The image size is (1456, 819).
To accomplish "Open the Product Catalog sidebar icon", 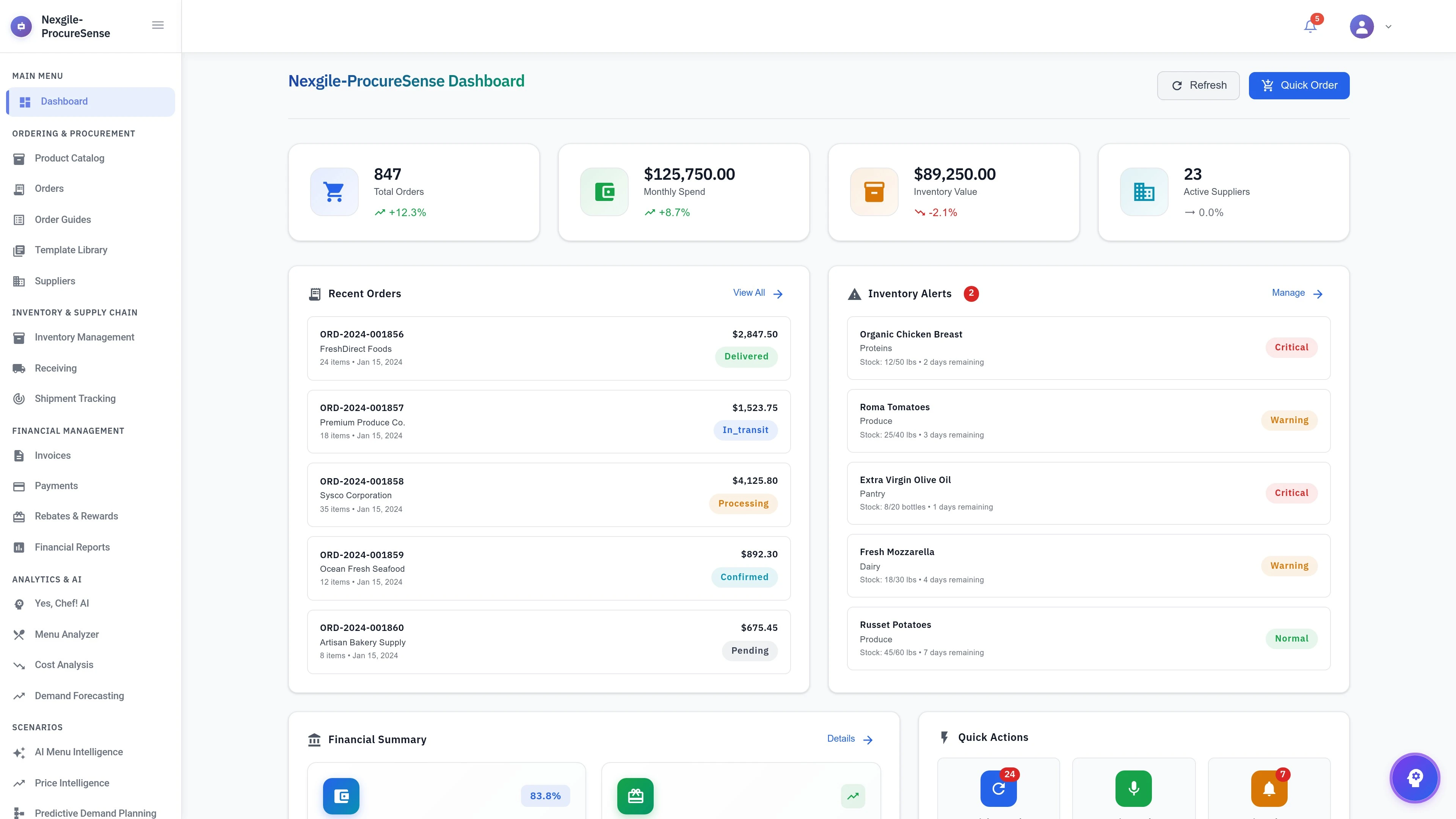I will click(19, 158).
